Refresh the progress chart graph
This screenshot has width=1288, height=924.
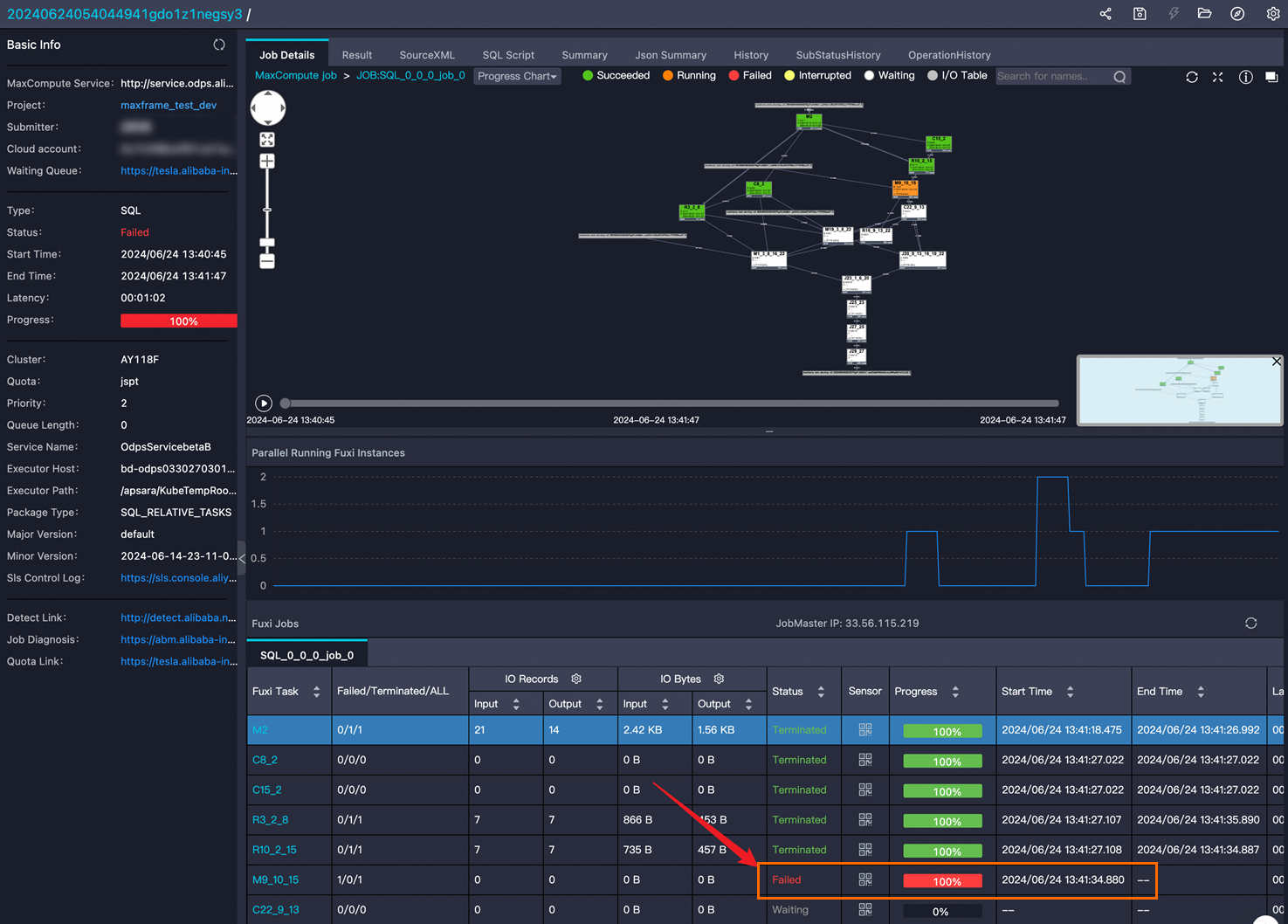click(x=1192, y=77)
